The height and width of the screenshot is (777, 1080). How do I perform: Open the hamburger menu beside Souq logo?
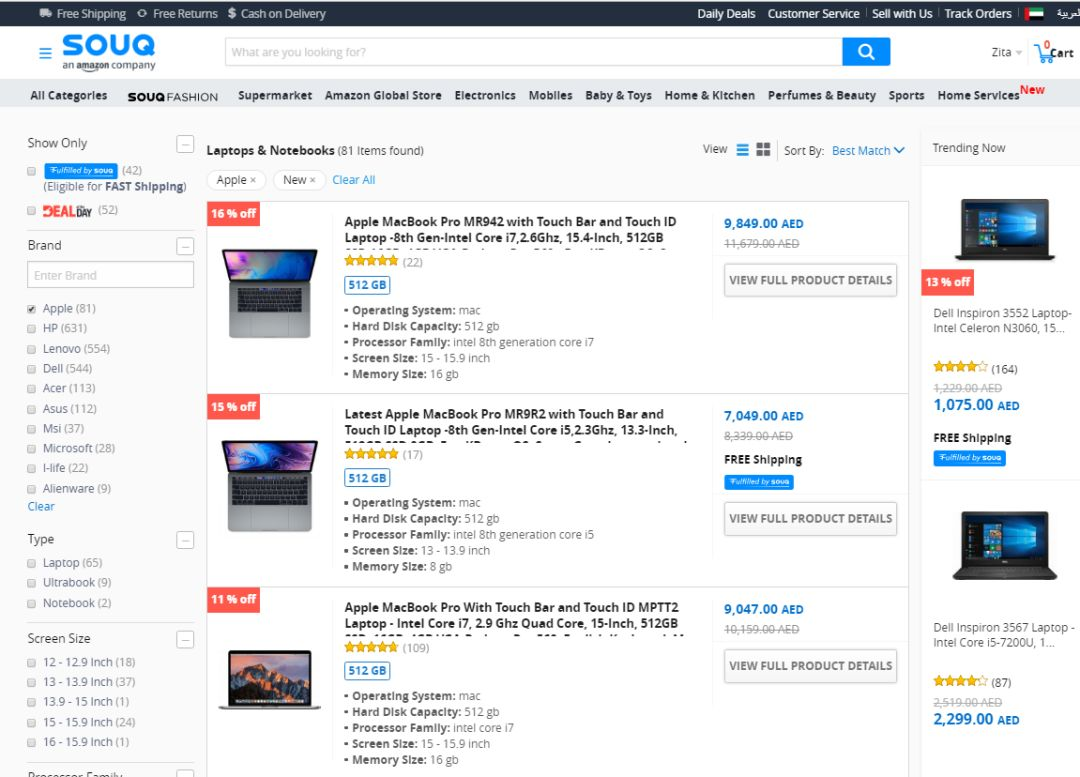[45, 53]
